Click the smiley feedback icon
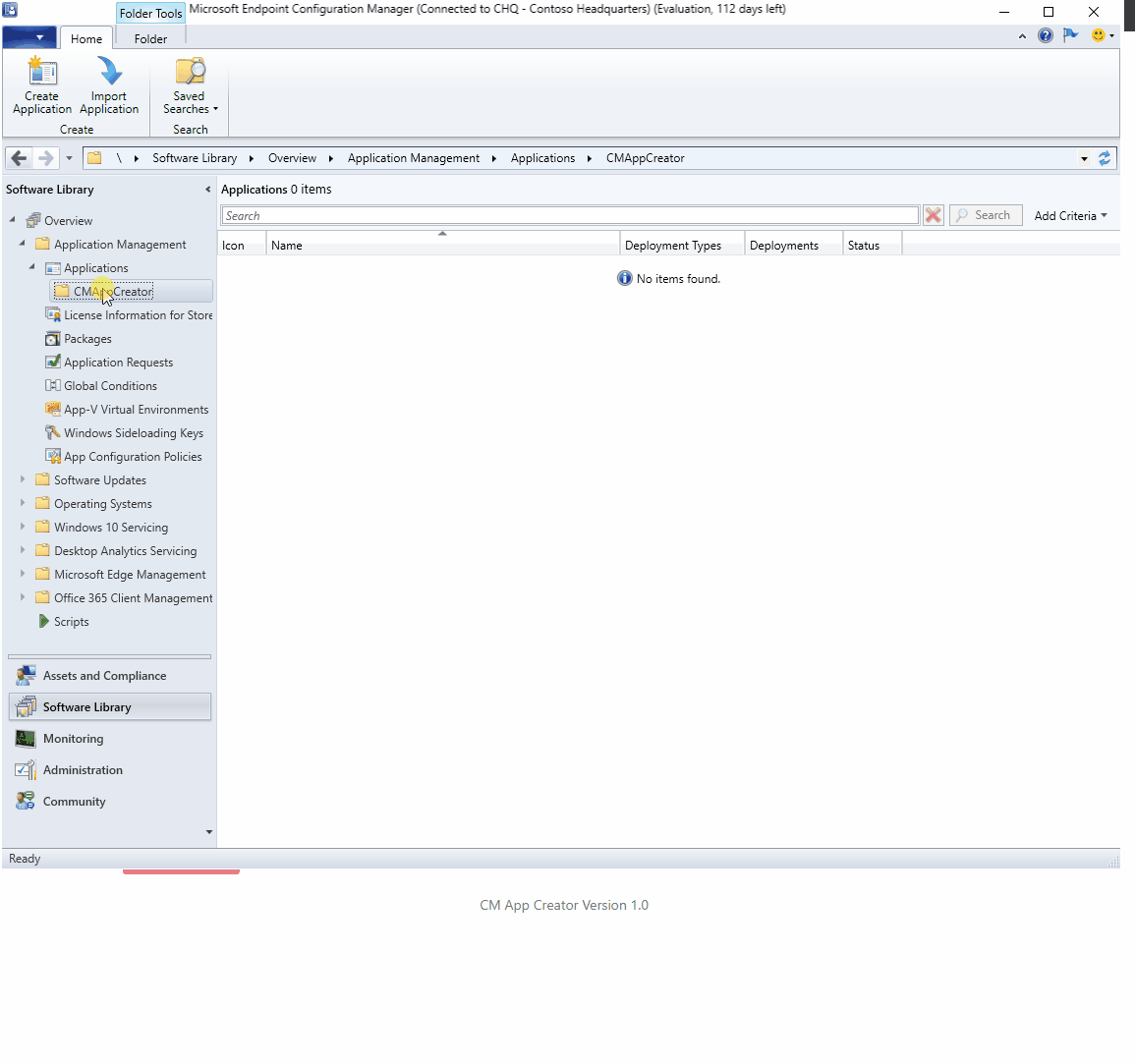 [1098, 35]
